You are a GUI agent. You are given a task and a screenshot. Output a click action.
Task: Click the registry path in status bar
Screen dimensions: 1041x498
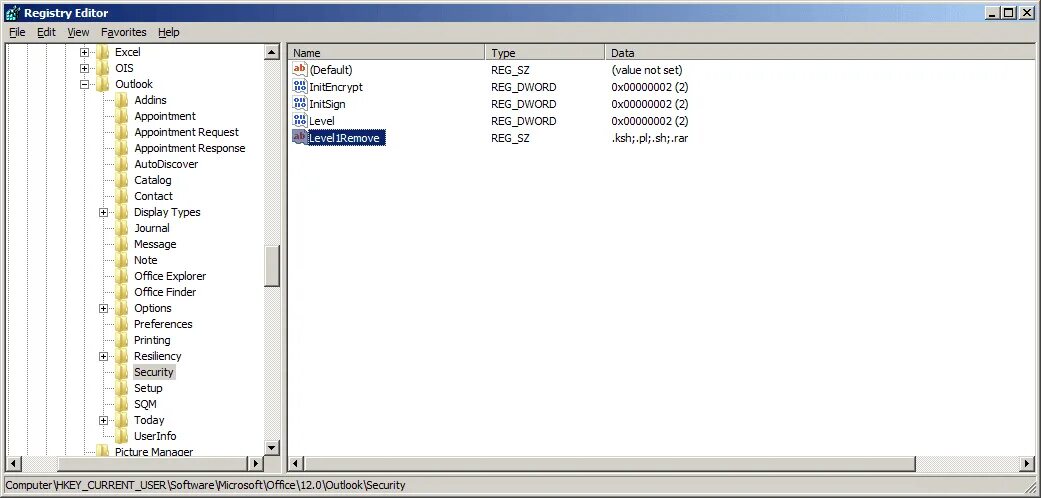205,485
